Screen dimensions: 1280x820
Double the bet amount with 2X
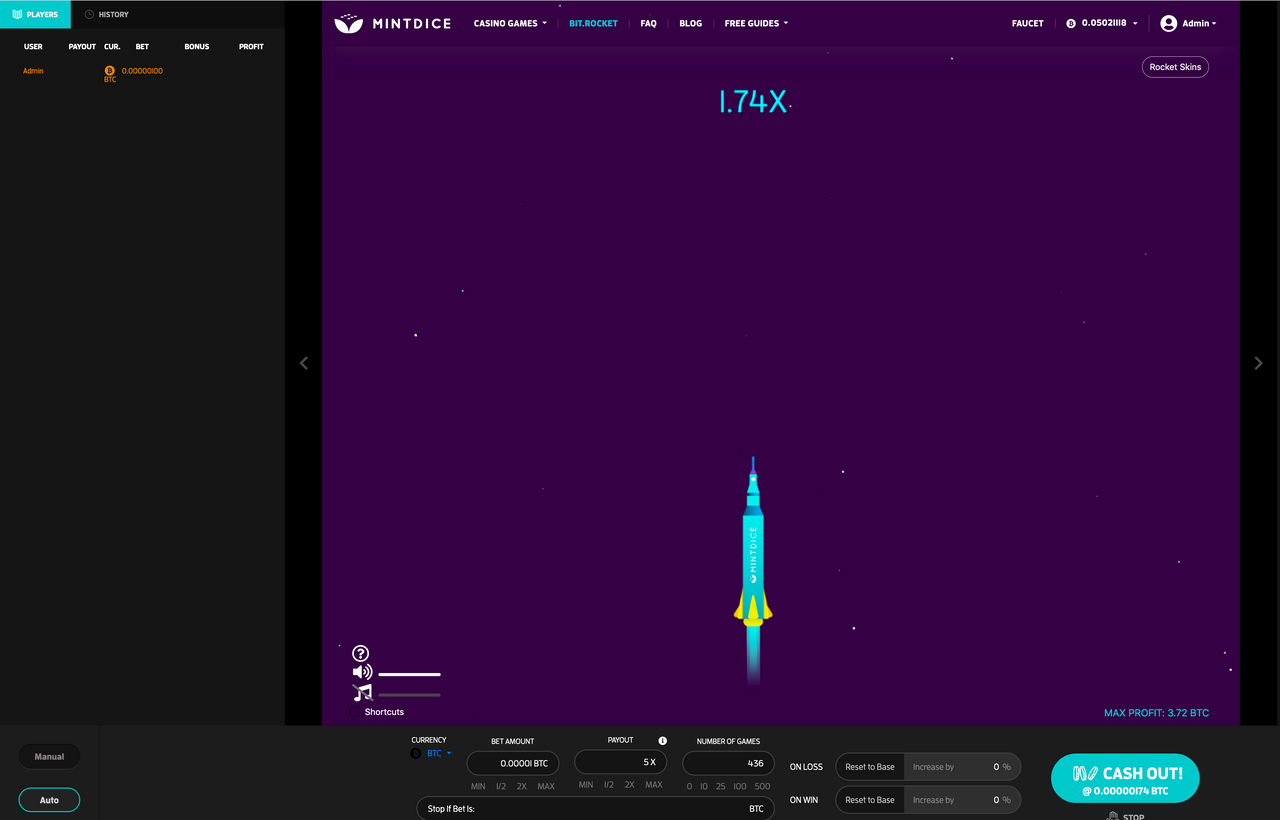click(x=522, y=786)
